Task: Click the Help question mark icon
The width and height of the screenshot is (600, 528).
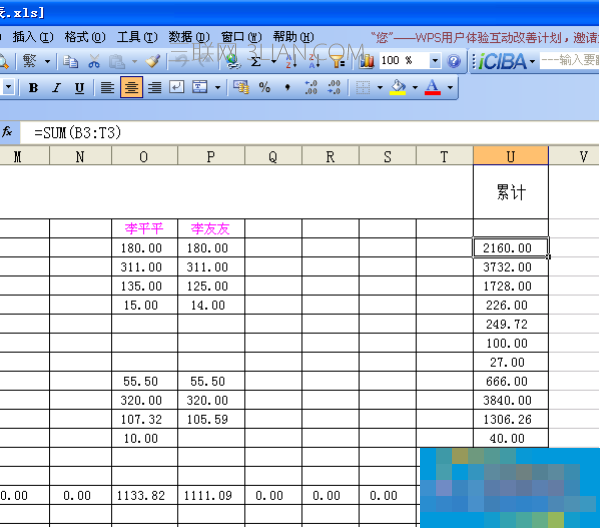Action: tap(454, 61)
